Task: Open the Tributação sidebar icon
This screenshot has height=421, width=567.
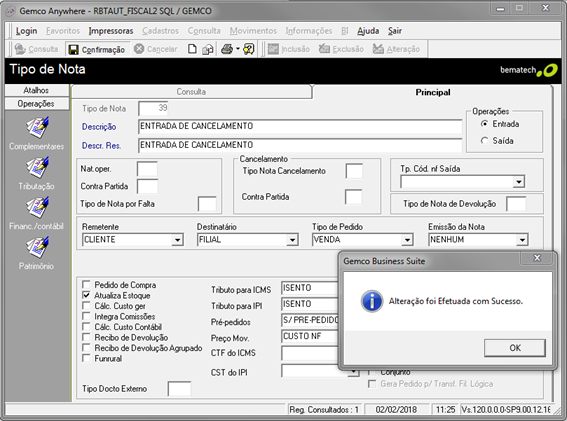Action: click(37, 167)
